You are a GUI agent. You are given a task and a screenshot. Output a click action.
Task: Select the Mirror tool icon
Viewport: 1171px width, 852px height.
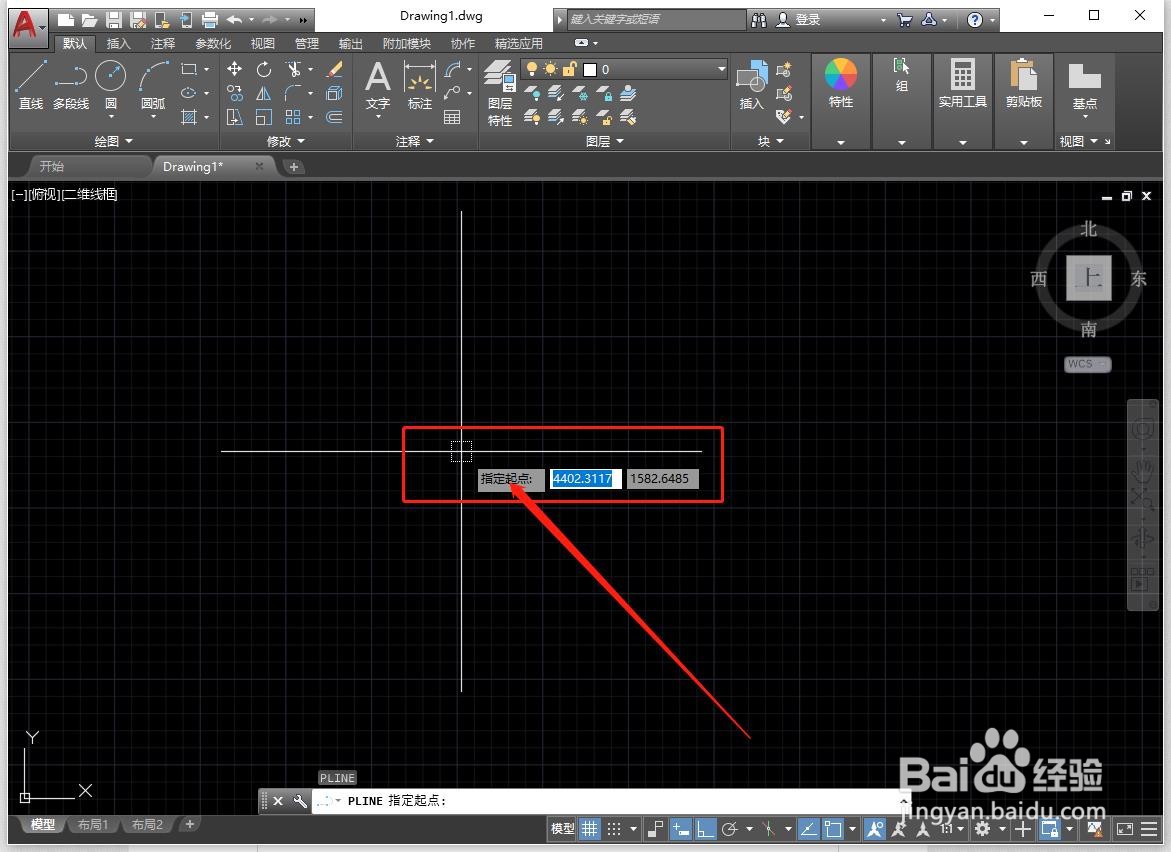264,93
